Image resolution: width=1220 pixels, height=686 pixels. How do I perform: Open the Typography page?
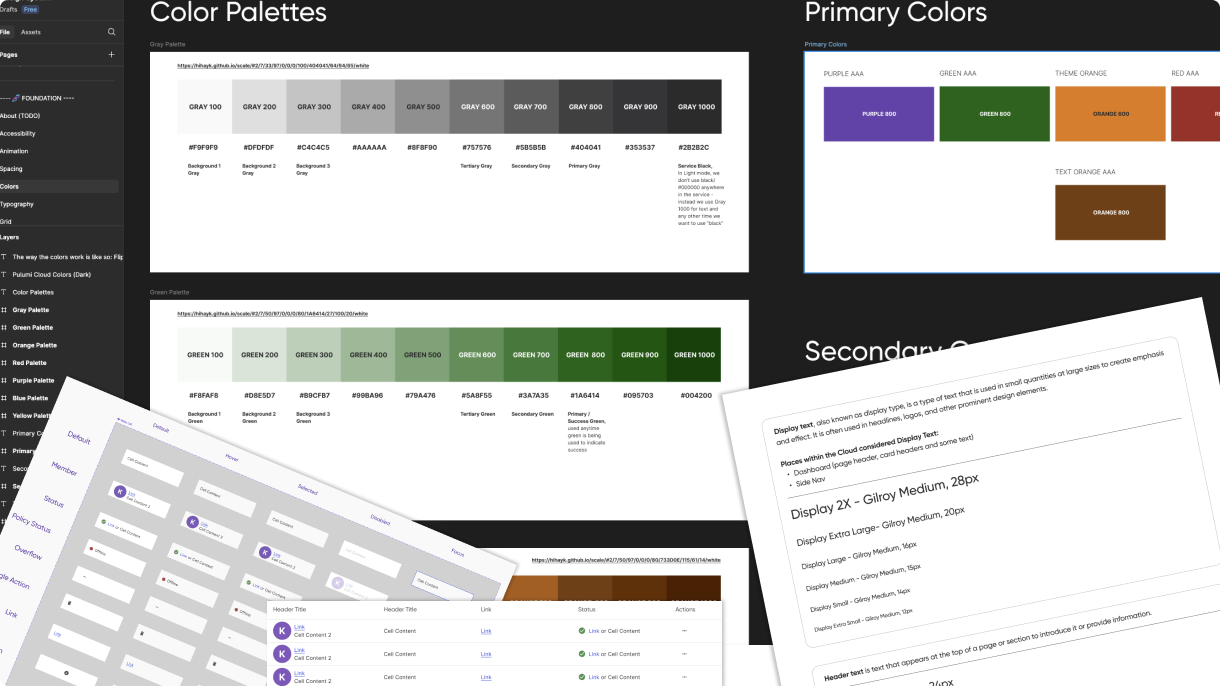tap(17, 204)
